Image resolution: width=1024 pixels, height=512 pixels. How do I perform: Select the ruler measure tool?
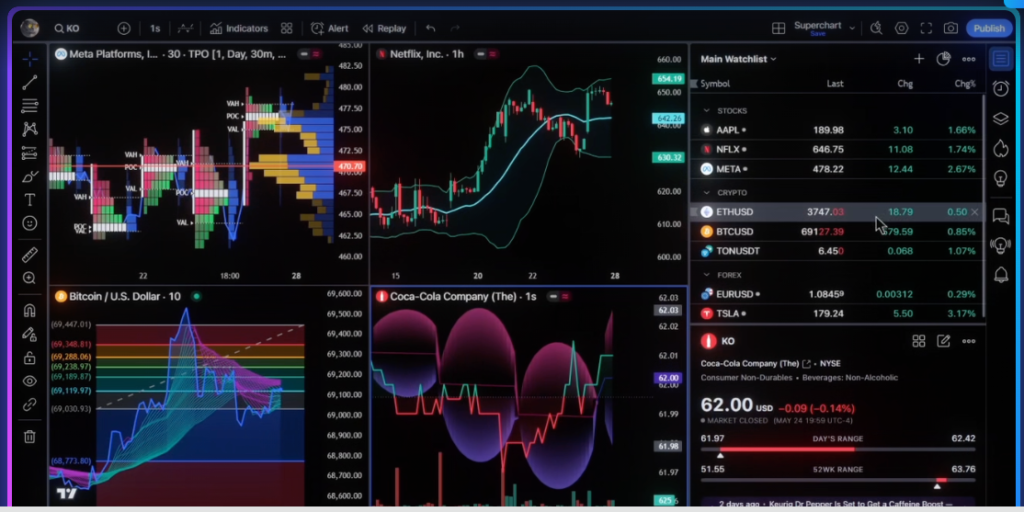29,255
